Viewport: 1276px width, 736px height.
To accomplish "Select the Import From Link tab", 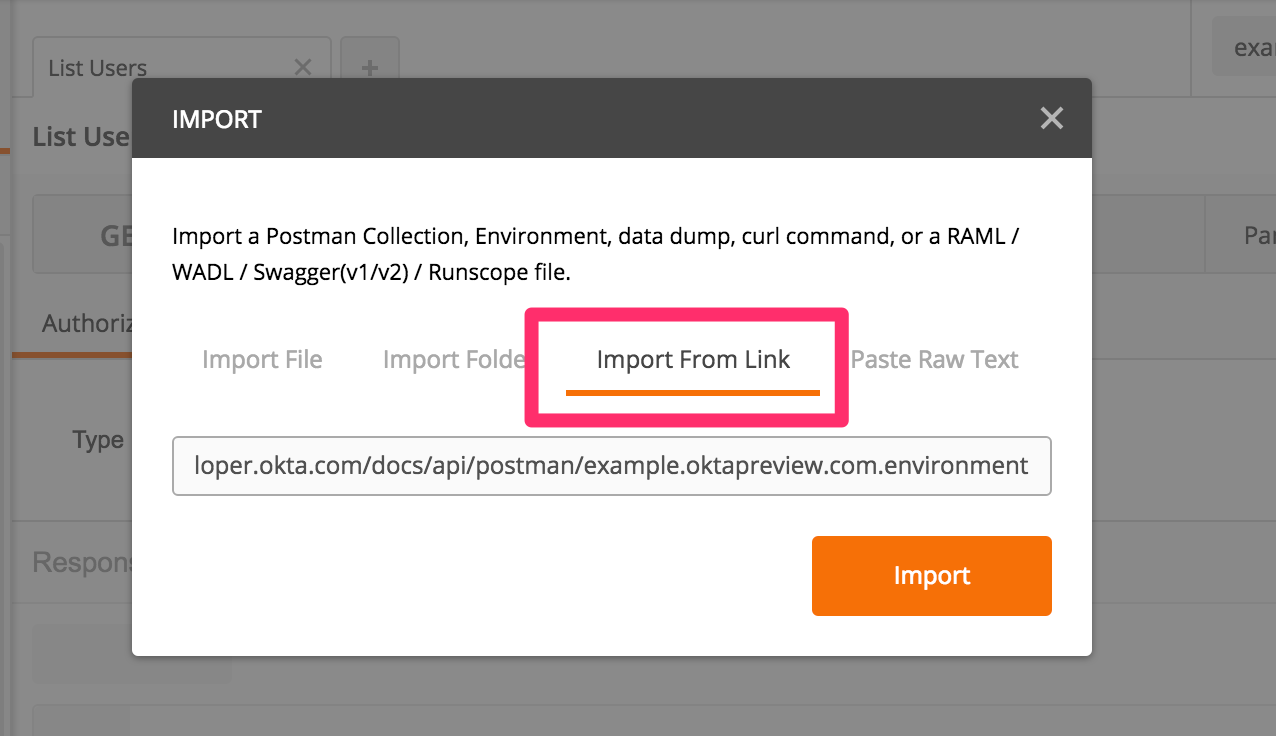I will click(693, 360).
